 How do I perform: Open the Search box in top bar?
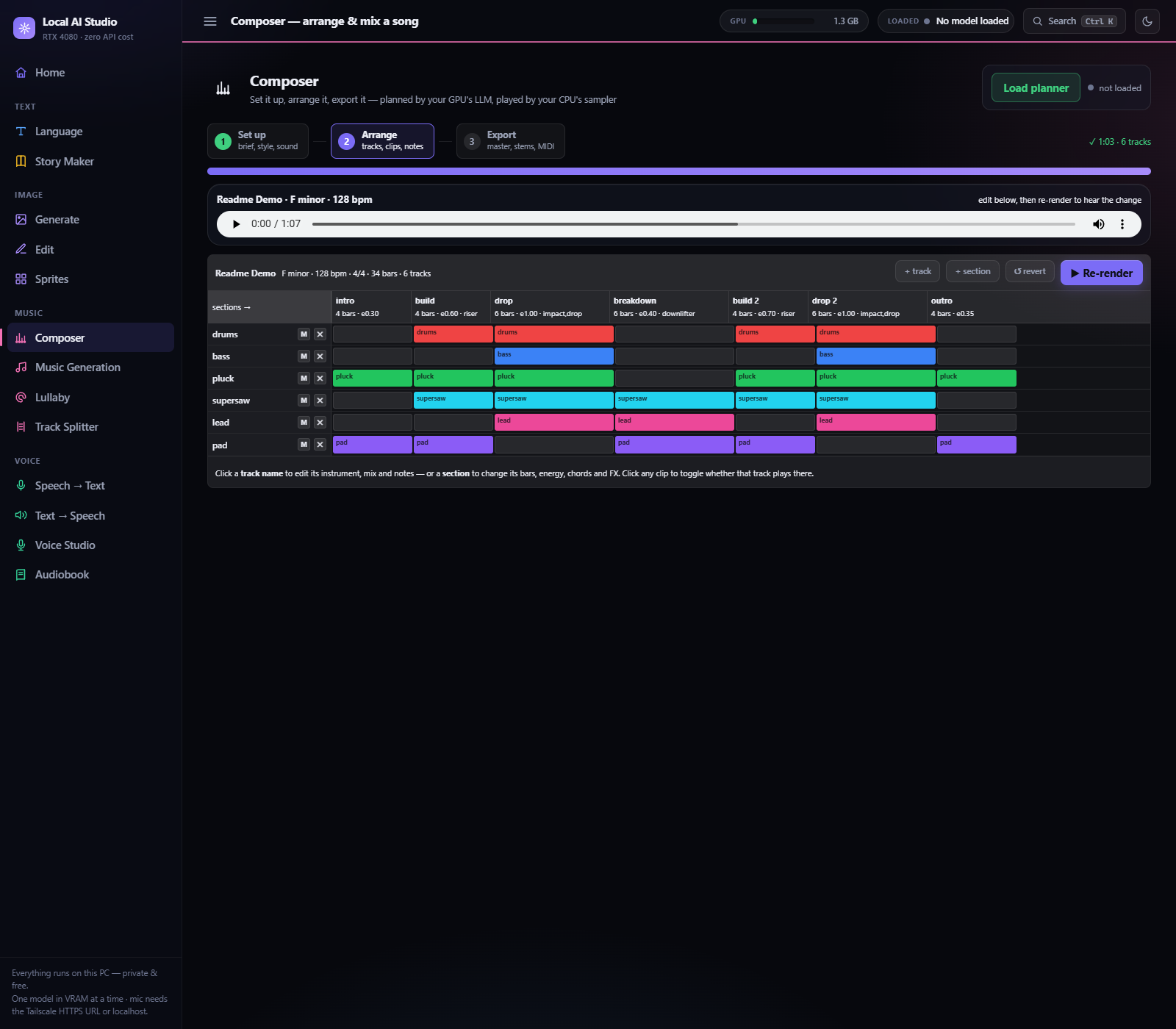click(x=1074, y=21)
